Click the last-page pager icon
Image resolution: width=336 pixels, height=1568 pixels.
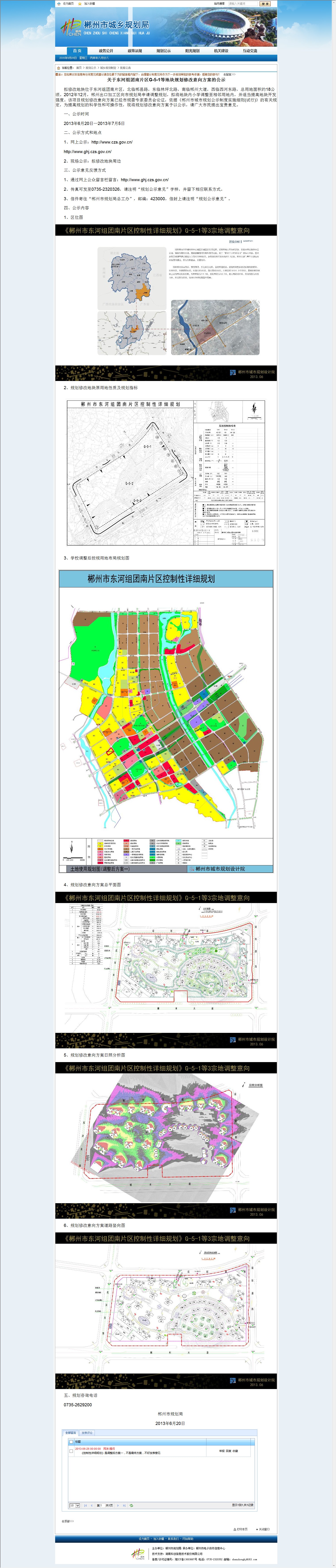pos(124,1505)
